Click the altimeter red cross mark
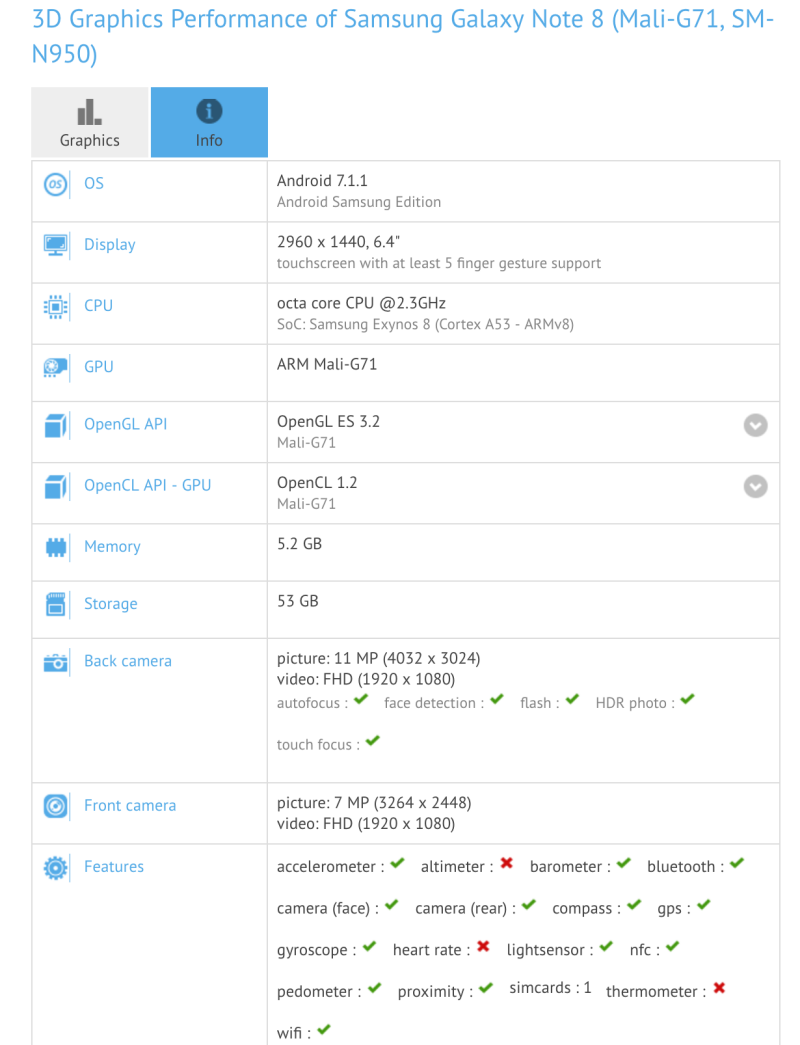 507,864
